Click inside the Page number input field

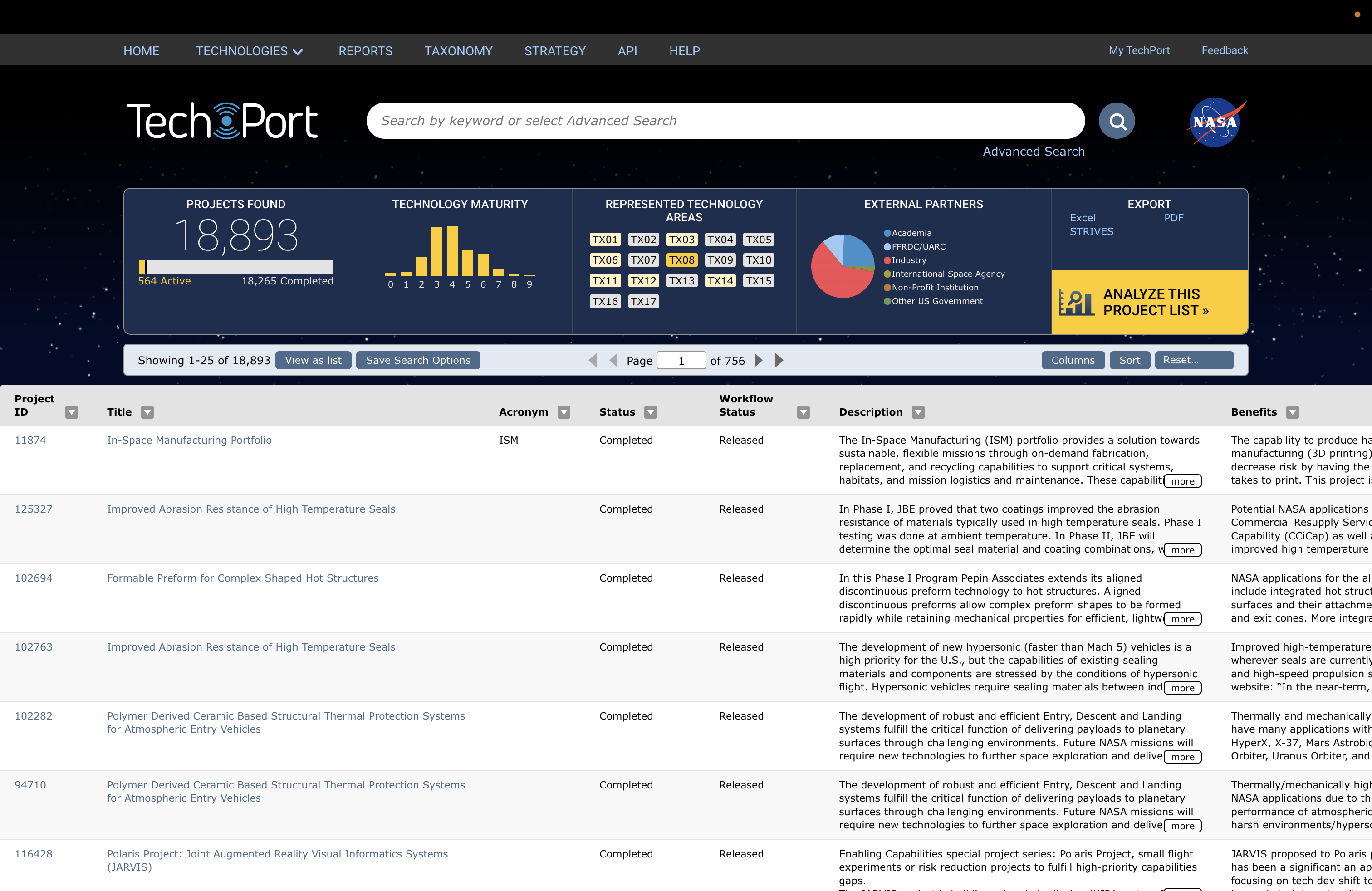point(681,360)
